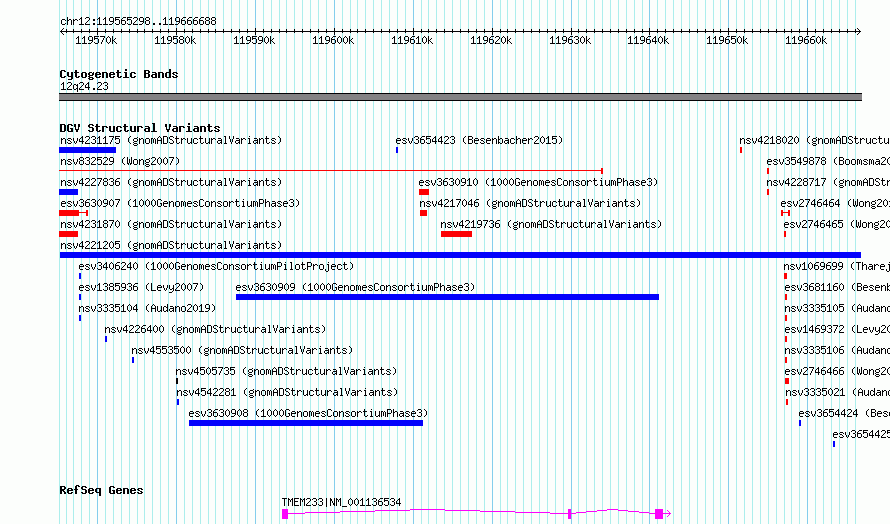Click nsv4226400 gnomAD variant label
This screenshot has height=524, width=890.
coord(215,329)
